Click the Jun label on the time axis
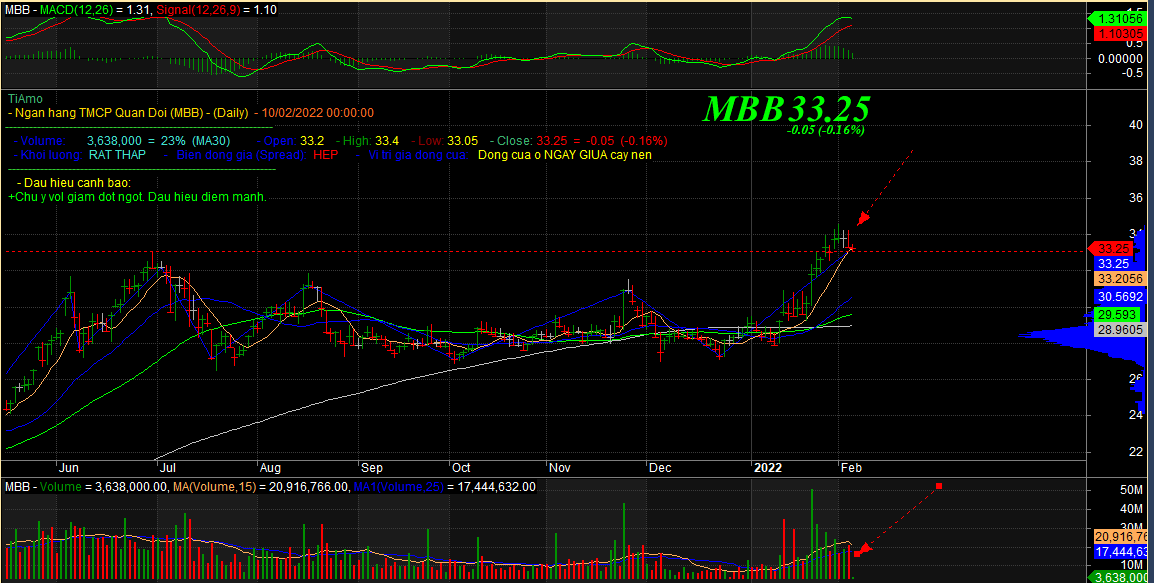Image resolution: width=1154 pixels, height=583 pixels. point(68,467)
